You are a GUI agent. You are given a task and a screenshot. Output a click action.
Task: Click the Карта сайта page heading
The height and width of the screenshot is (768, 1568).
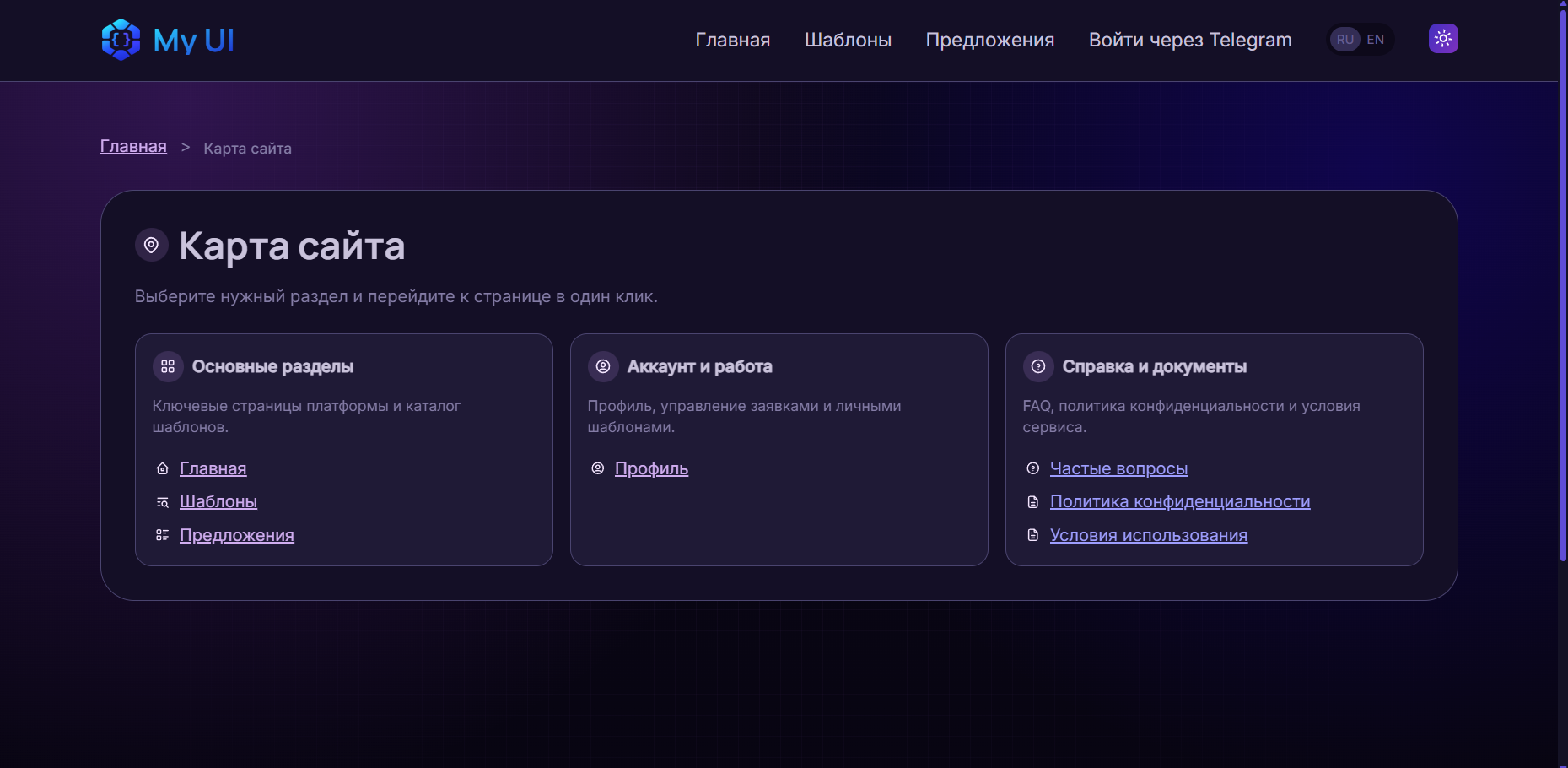292,246
